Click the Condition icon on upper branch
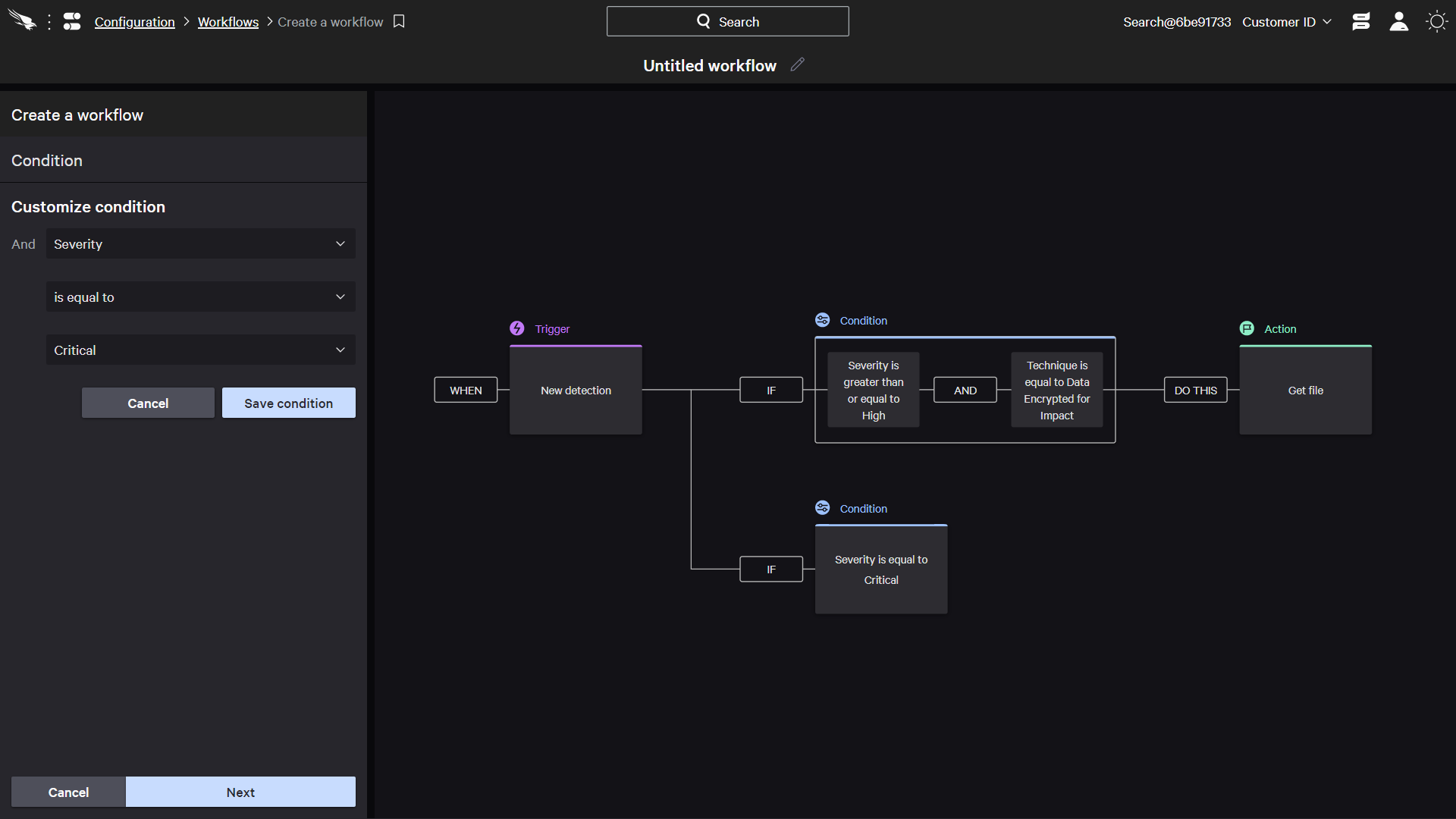This screenshot has height=819, width=1456. tap(821, 320)
